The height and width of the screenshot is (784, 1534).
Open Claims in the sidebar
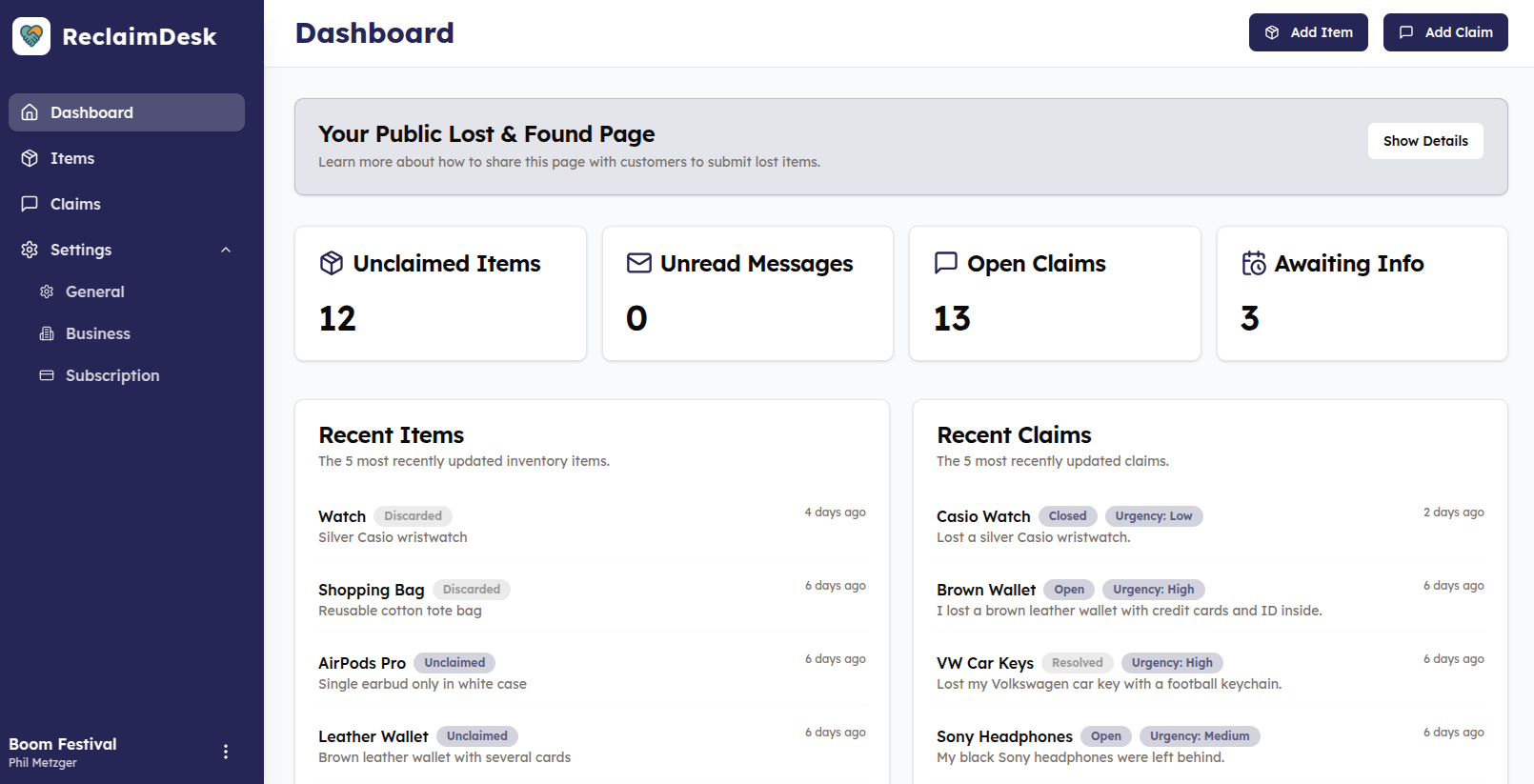127,204
